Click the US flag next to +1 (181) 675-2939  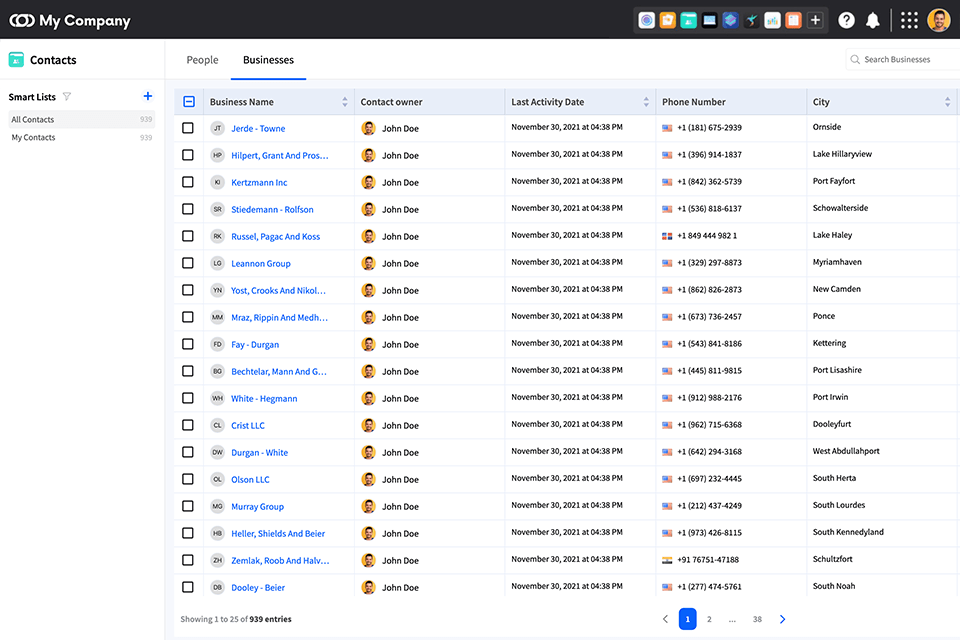pyautogui.click(x=667, y=128)
